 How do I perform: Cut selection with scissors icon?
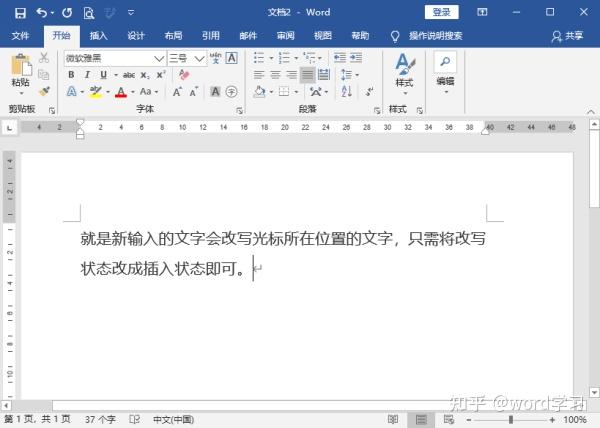[44, 58]
